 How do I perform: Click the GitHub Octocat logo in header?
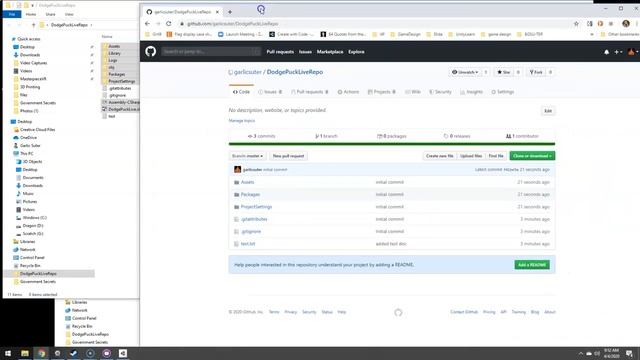151,51
